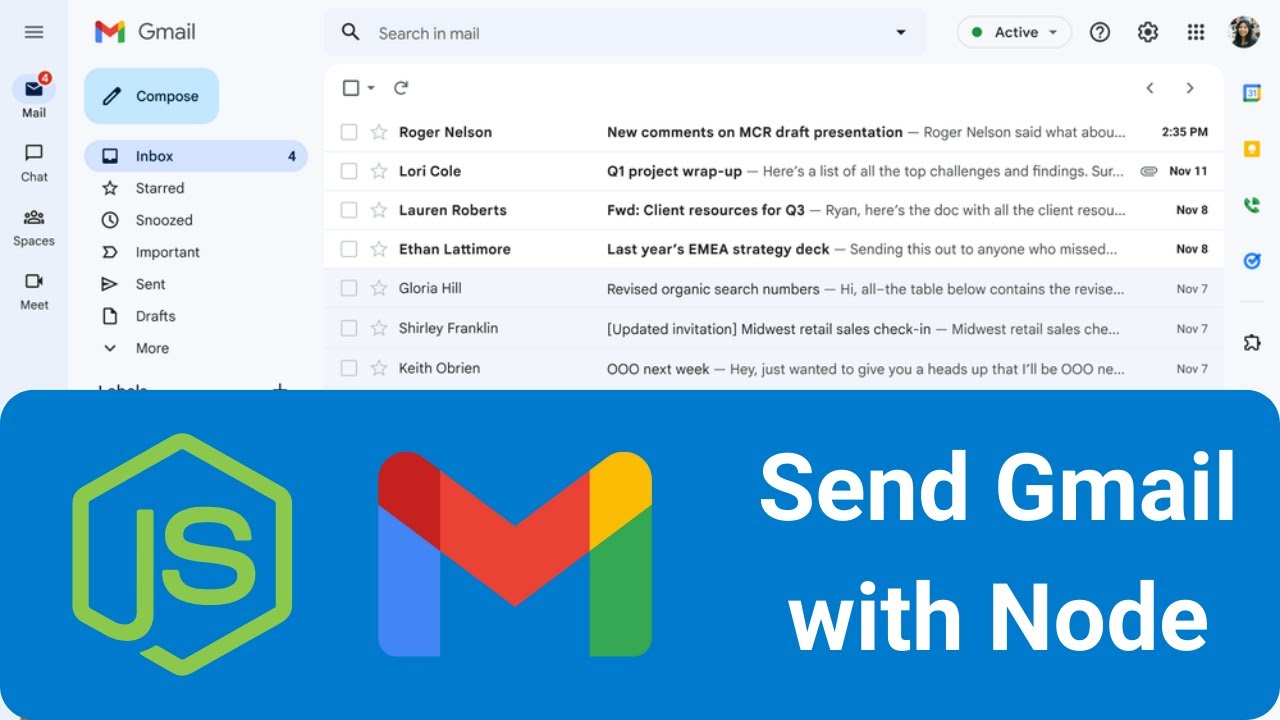Screen dimensions: 1280x720
Task: Open Google apps grid icon
Action: [1196, 32]
